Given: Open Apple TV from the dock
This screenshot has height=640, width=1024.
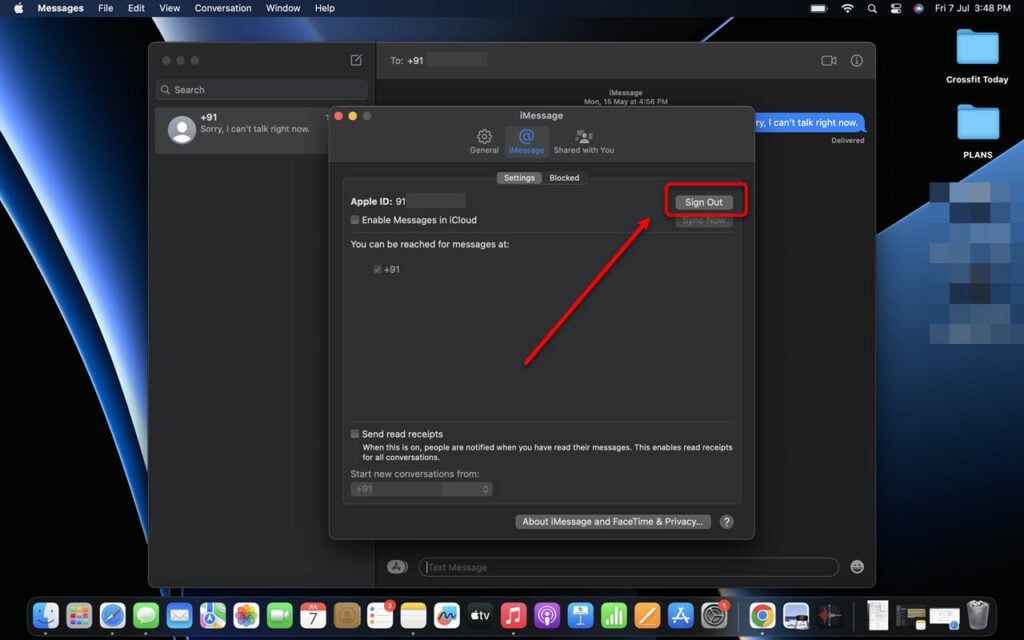Looking at the screenshot, I should pyautogui.click(x=480, y=615).
